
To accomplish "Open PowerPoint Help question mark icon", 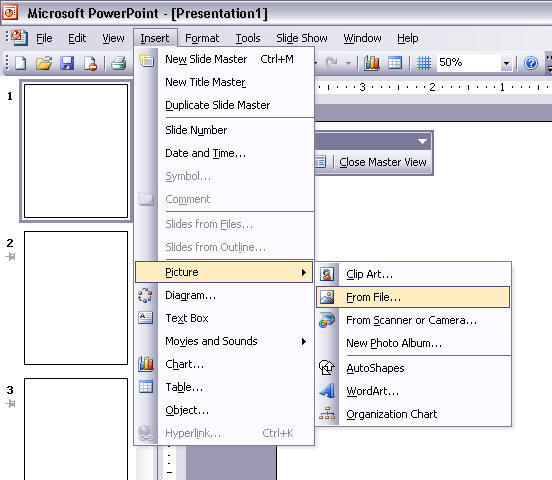I will (x=531, y=63).
